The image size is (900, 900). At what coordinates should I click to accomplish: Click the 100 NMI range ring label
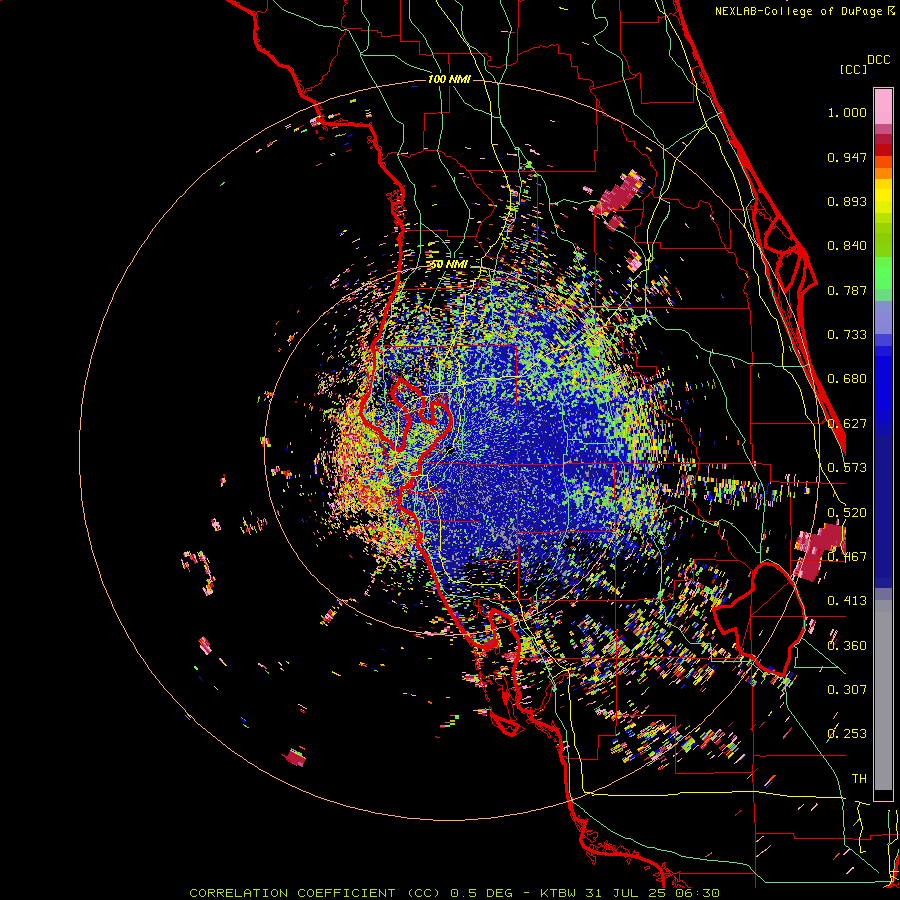[449, 79]
